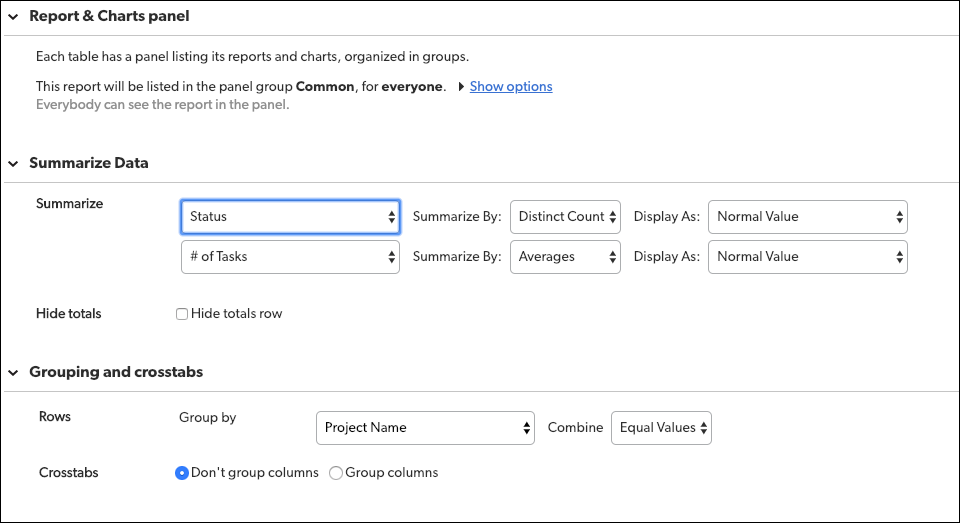The height and width of the screenshot is (523, 960).
Task: Click the Crosstabs label
Action: [x=69, y=473]
